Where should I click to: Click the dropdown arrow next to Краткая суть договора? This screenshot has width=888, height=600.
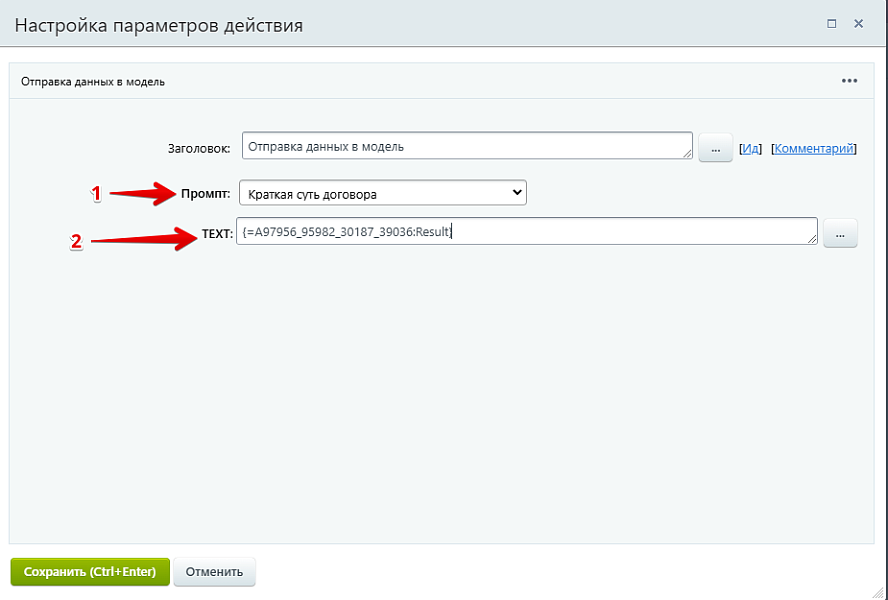[517, 192]
